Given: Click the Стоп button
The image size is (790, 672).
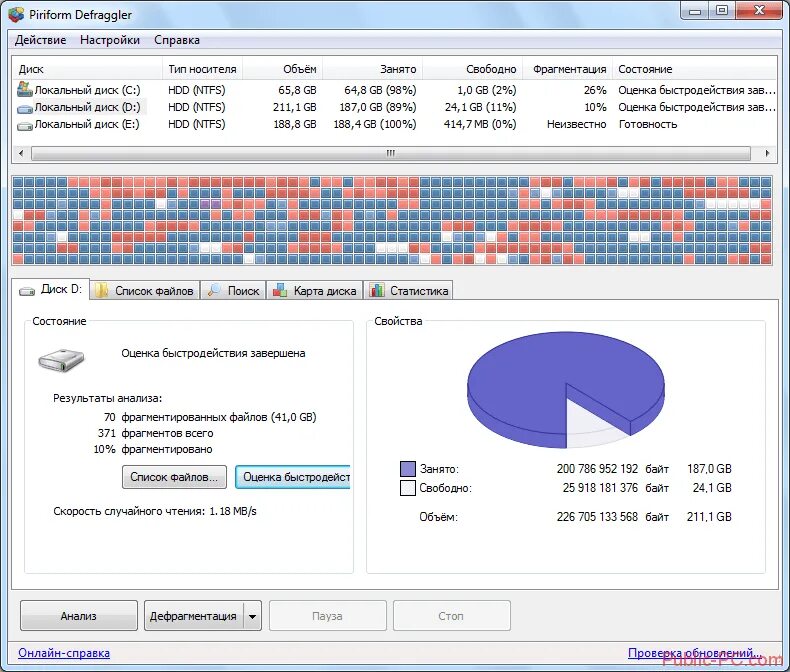Looking at the screenshot, I should click(451, 616).
